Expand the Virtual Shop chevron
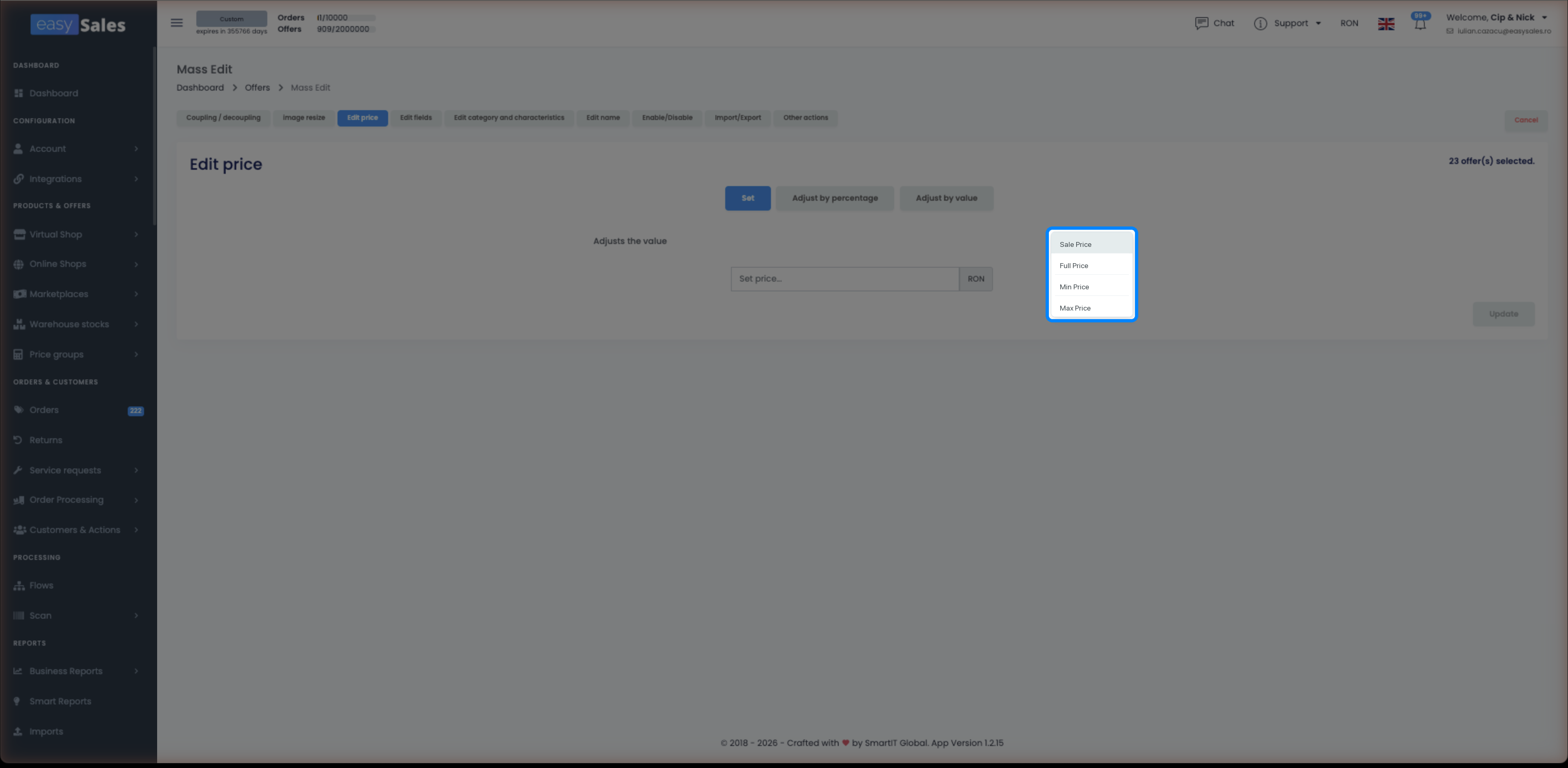Screen dimensions: 1568x768 coord(136,234)
